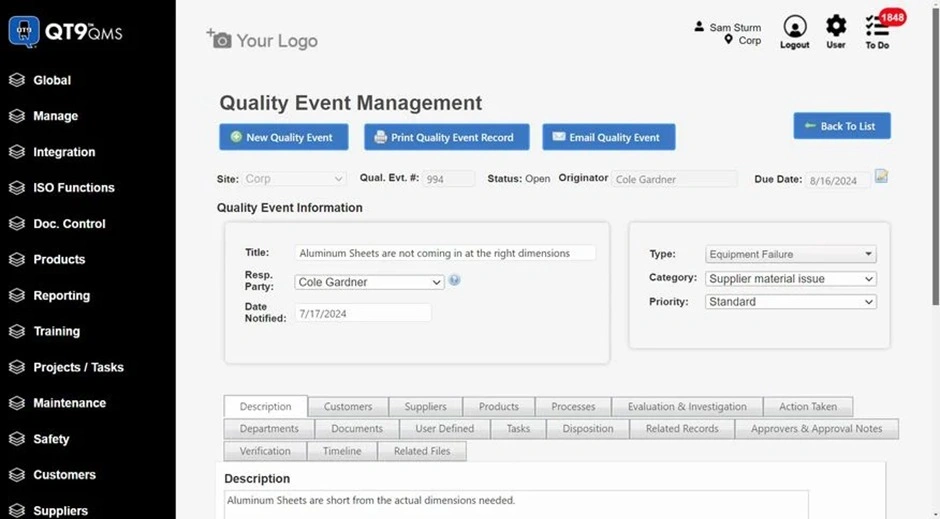Expand the Type dropdown
Viewport: 940px width, 519px height.
791,255
